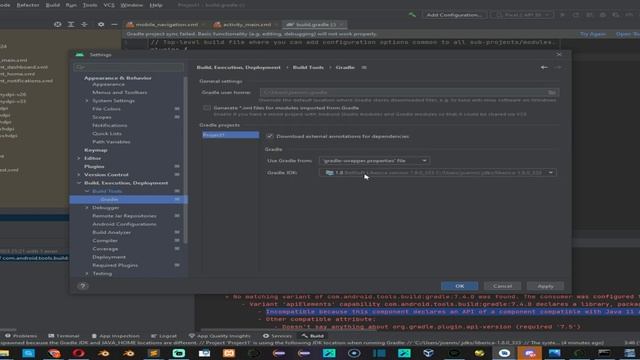Toggle Generate *.iml files checkbox
The width and height of the screenshot is (640, 360).
207,108
